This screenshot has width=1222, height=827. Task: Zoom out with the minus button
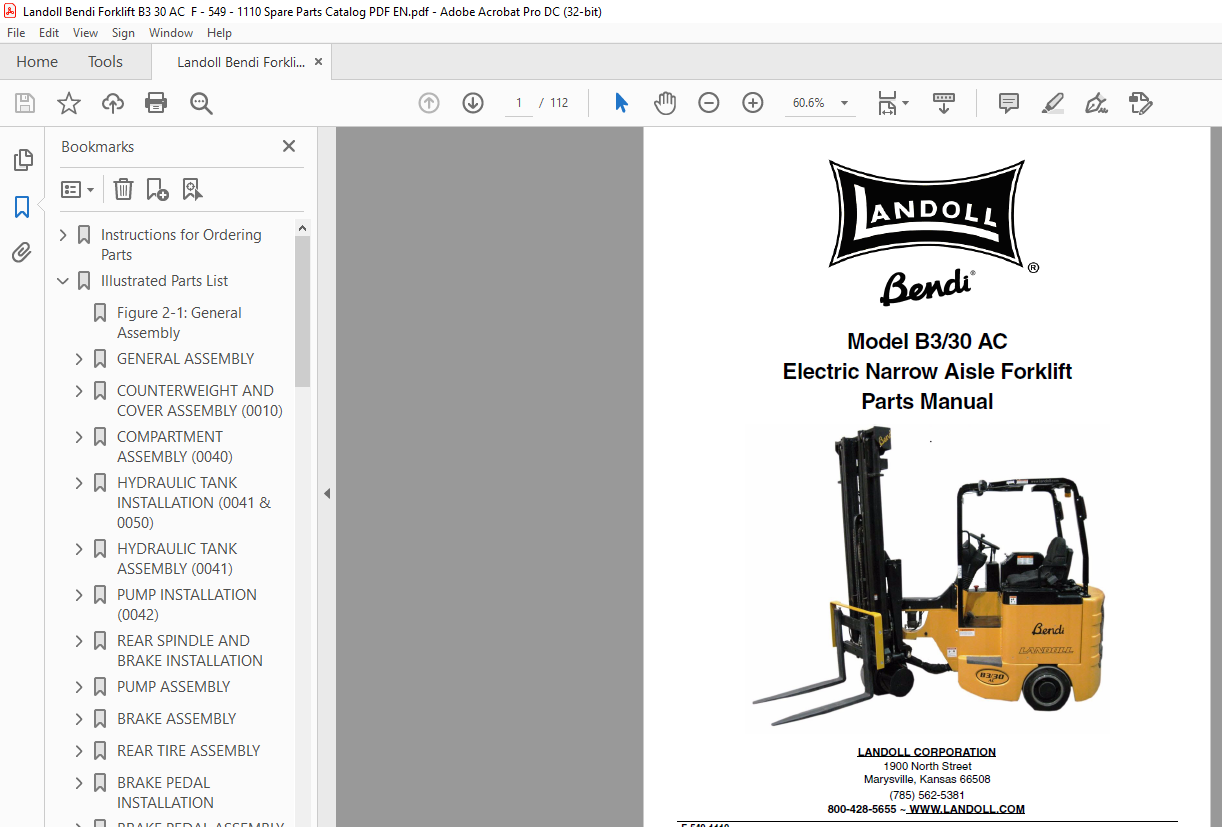(x=709, y=103)
